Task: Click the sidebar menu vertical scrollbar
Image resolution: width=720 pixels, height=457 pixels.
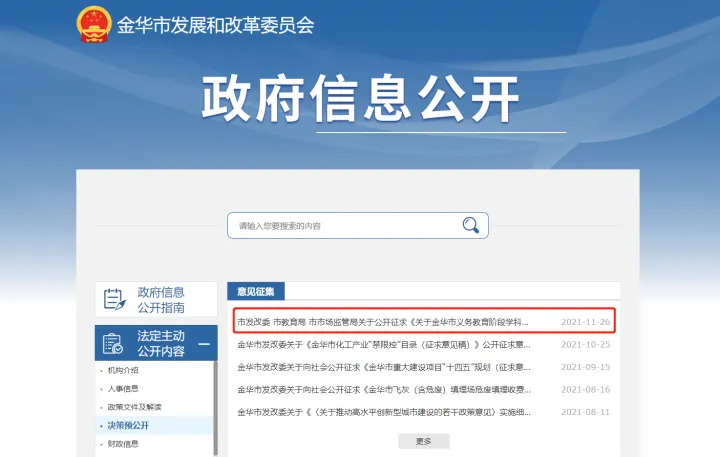Action: [215, 408]
